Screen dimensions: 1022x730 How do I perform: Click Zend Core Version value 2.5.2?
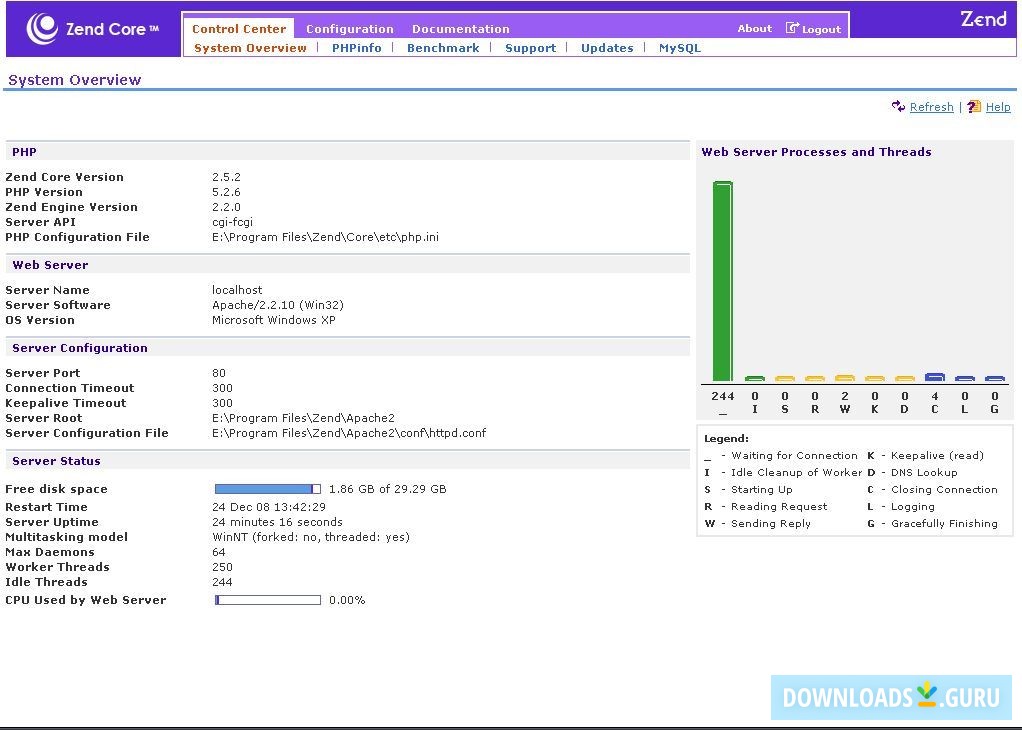[x=226, y=177]
